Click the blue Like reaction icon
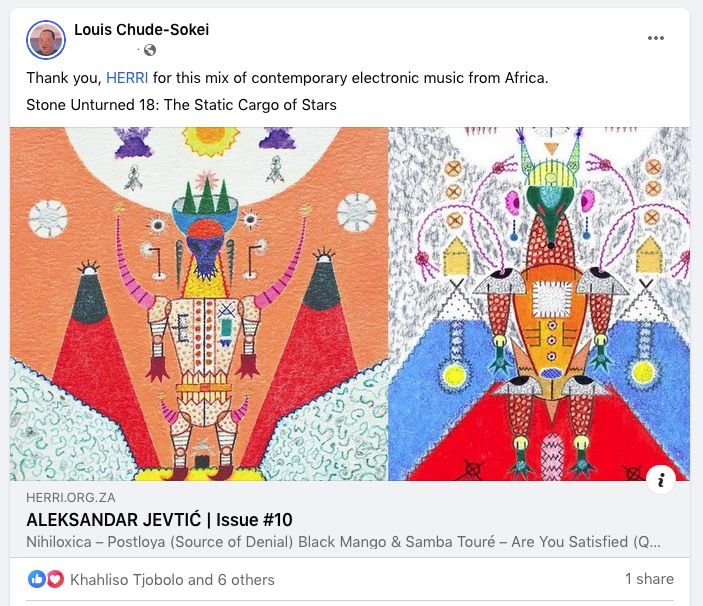The width and height of the screenshot is (703, 606). pyautogui.click(x=36, y=579)
